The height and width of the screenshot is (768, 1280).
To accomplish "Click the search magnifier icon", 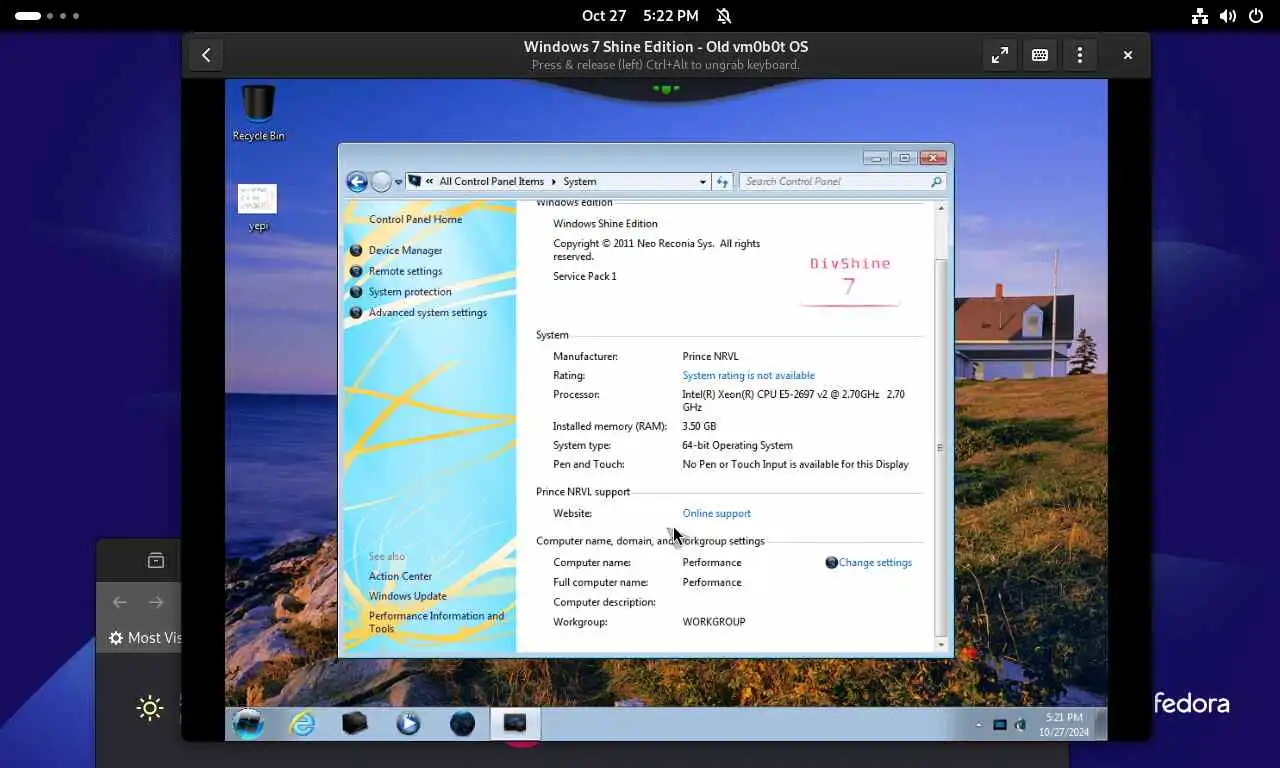I will (936, 182).
